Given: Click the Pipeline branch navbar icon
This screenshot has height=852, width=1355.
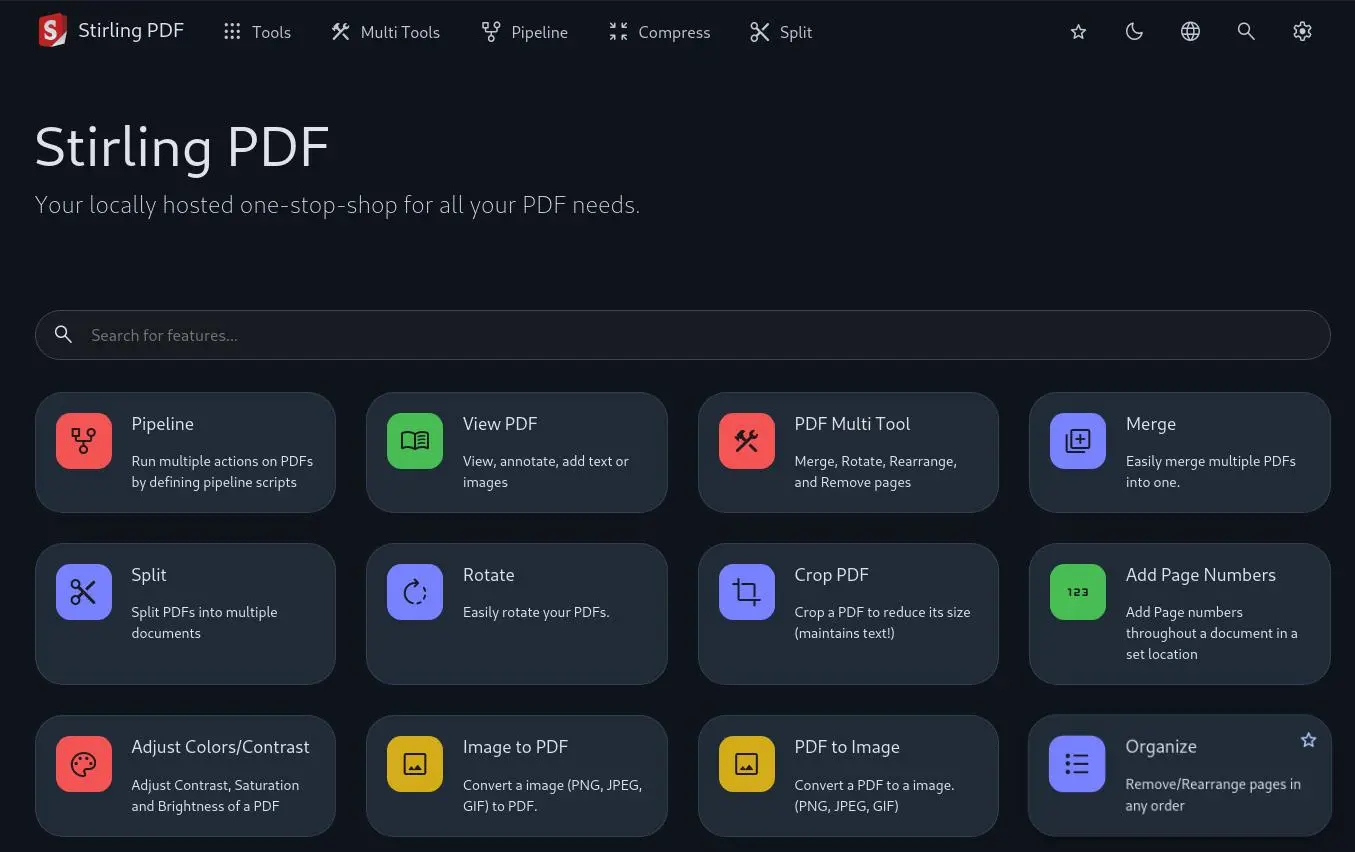Looking at the screenshot, I should pos(491,32).
